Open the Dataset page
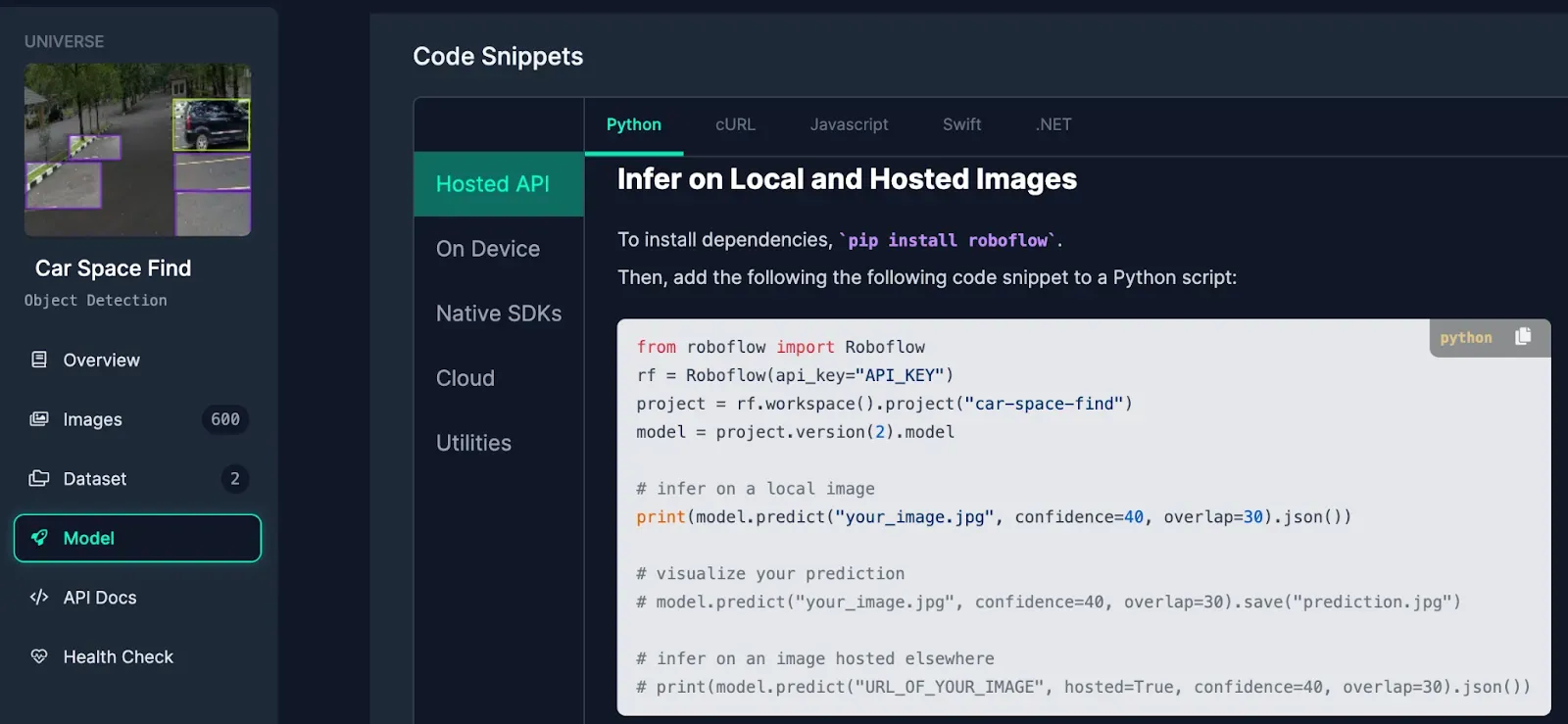This screenshot has width=1568, height=724. pos(137,478)
